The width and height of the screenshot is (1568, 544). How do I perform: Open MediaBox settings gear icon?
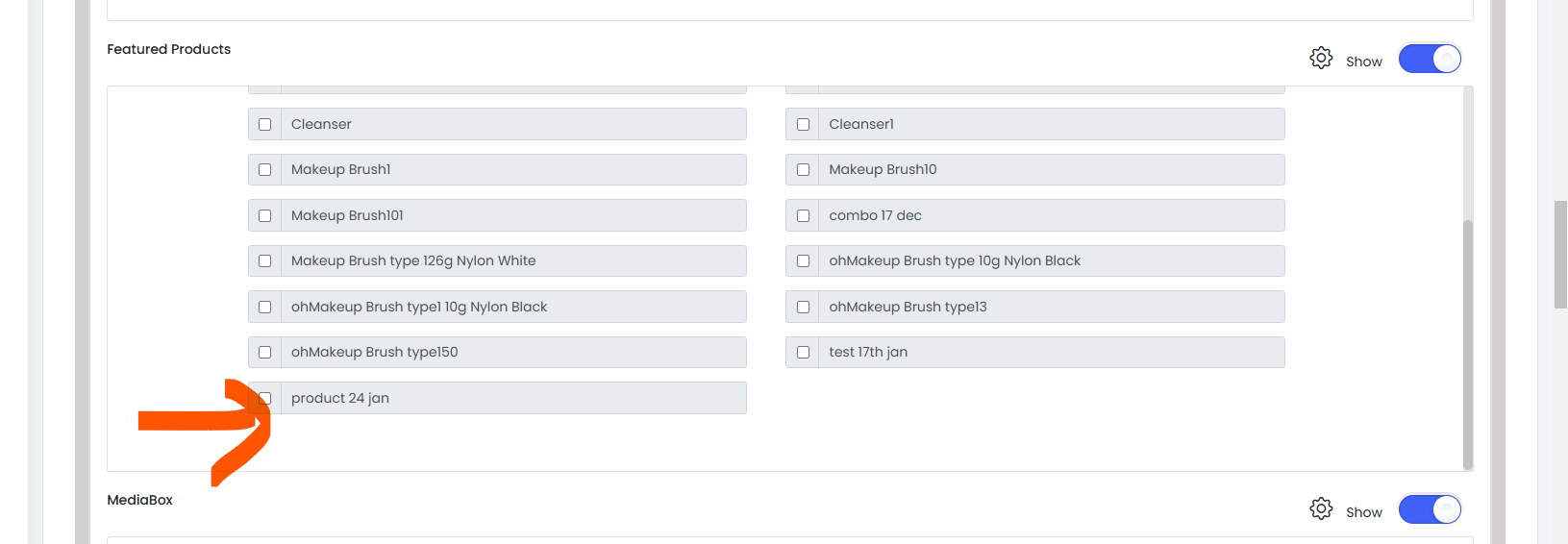click(1321, 508)
